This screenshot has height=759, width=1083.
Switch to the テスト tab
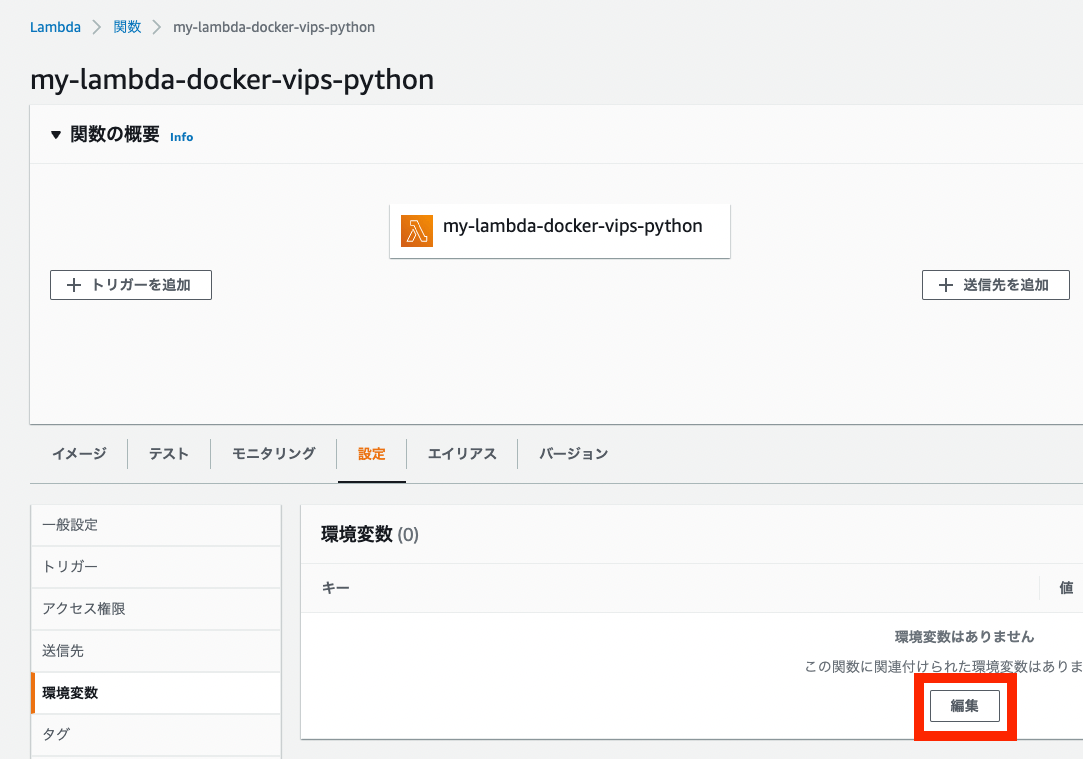(x=169, y=454)
